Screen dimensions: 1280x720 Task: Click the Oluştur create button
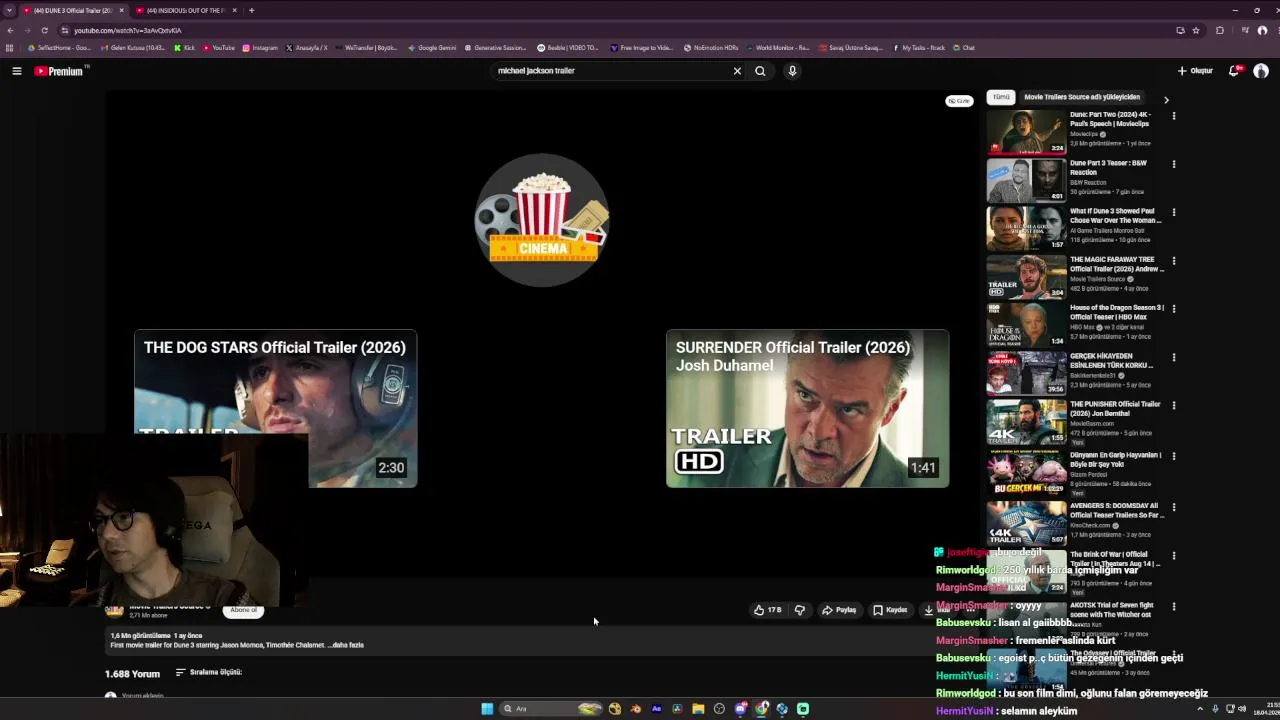(1195, 71)
